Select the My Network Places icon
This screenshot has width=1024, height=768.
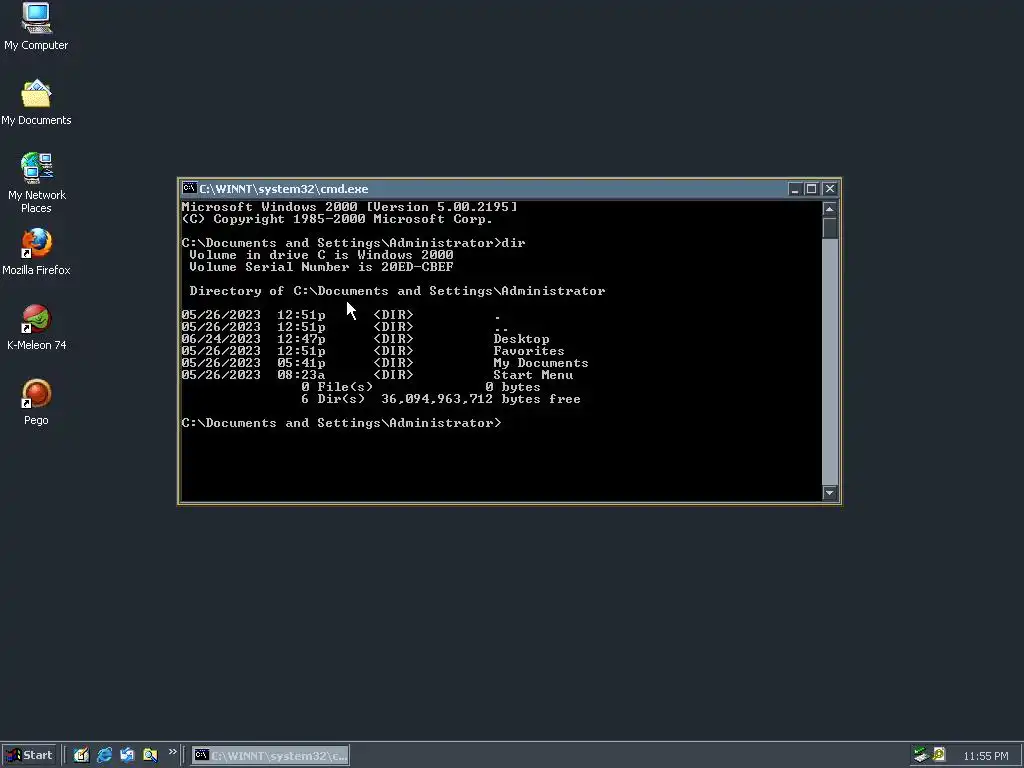[36, 183]
